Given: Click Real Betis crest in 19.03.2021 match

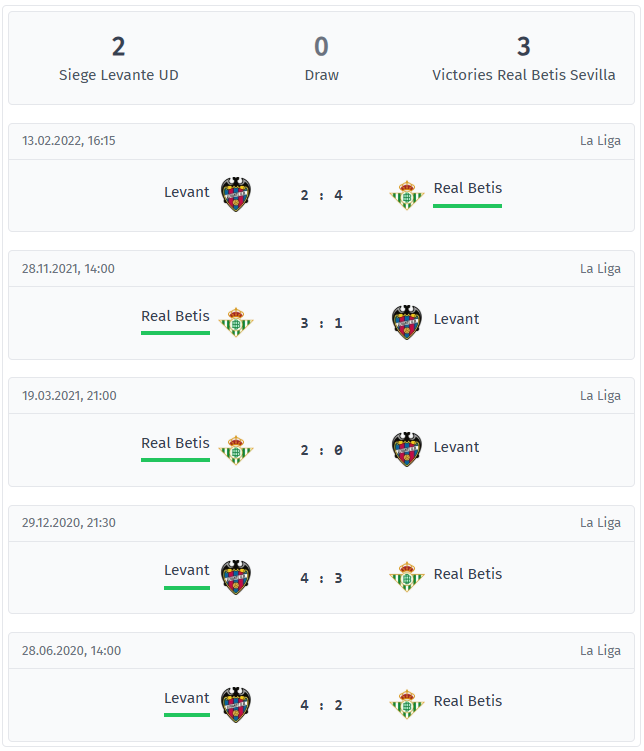Looking at the screenshot, I should 236,450.
